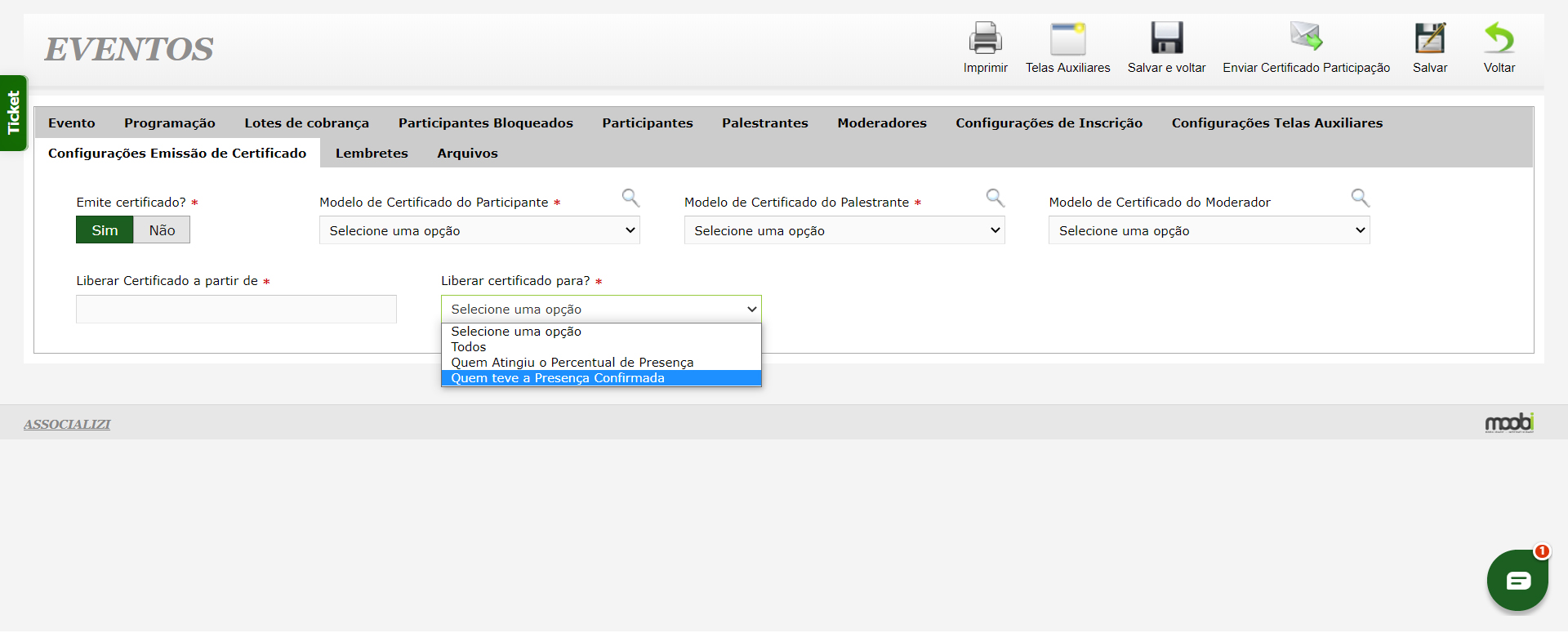1568x633 pixels.
Task: Click magnifier beside Modelo de Certificado do Palestrante
Action: 995,198
